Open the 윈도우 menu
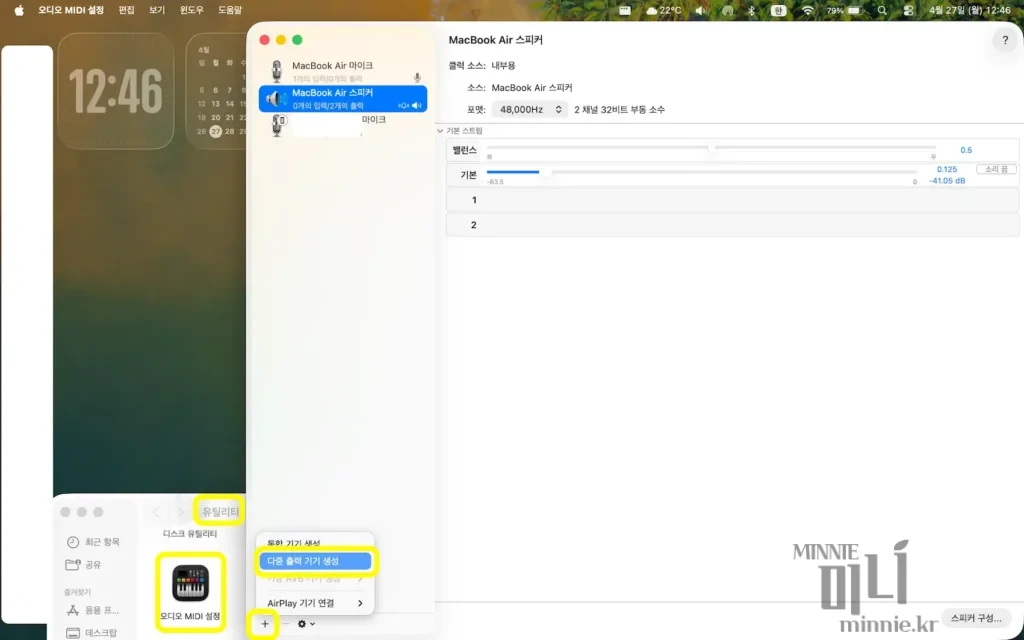The height and width of the screenshot is (640, 1024). pyautogui.click(x=191, y=10)
